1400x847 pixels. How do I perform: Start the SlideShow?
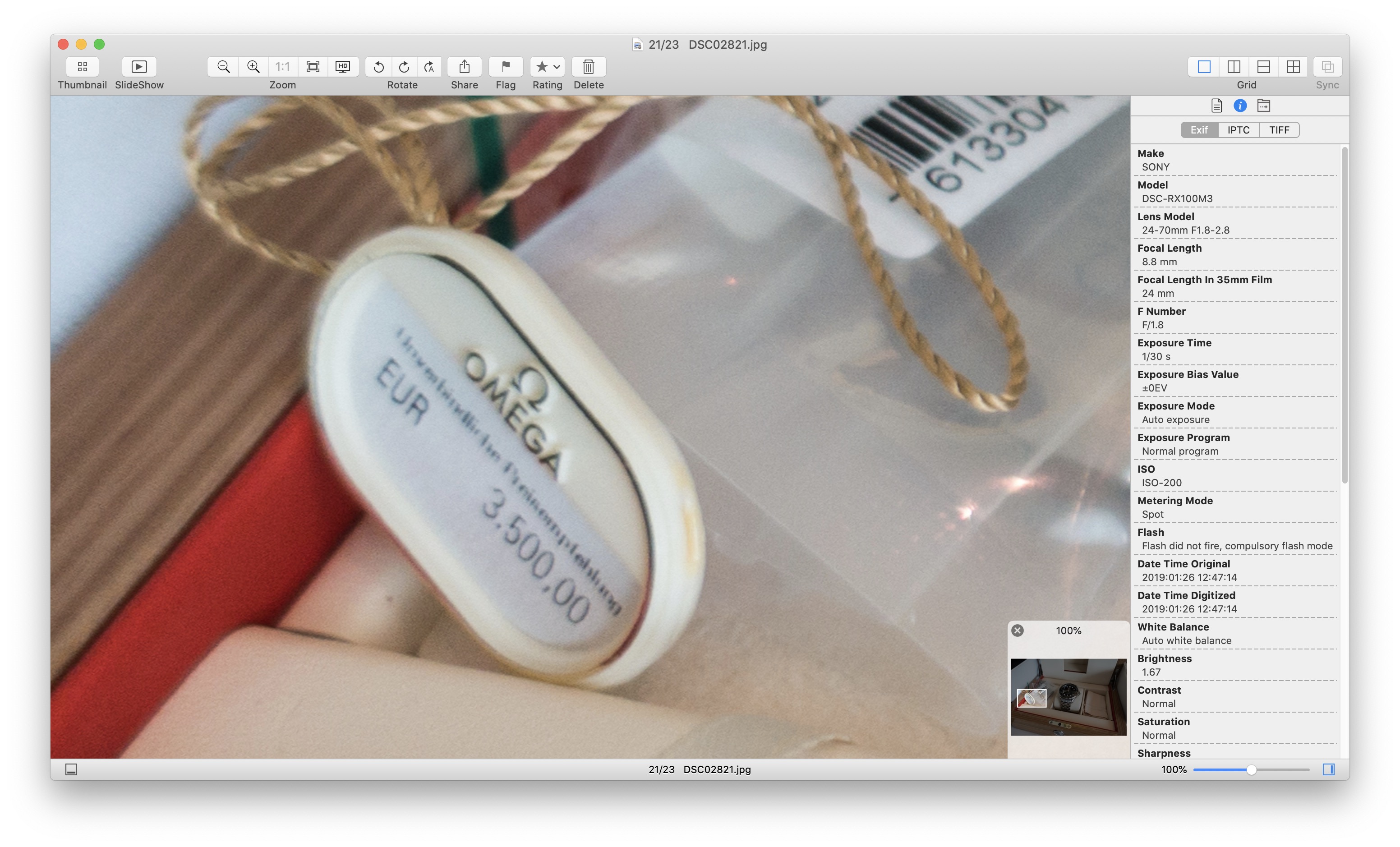click(139, 67)
